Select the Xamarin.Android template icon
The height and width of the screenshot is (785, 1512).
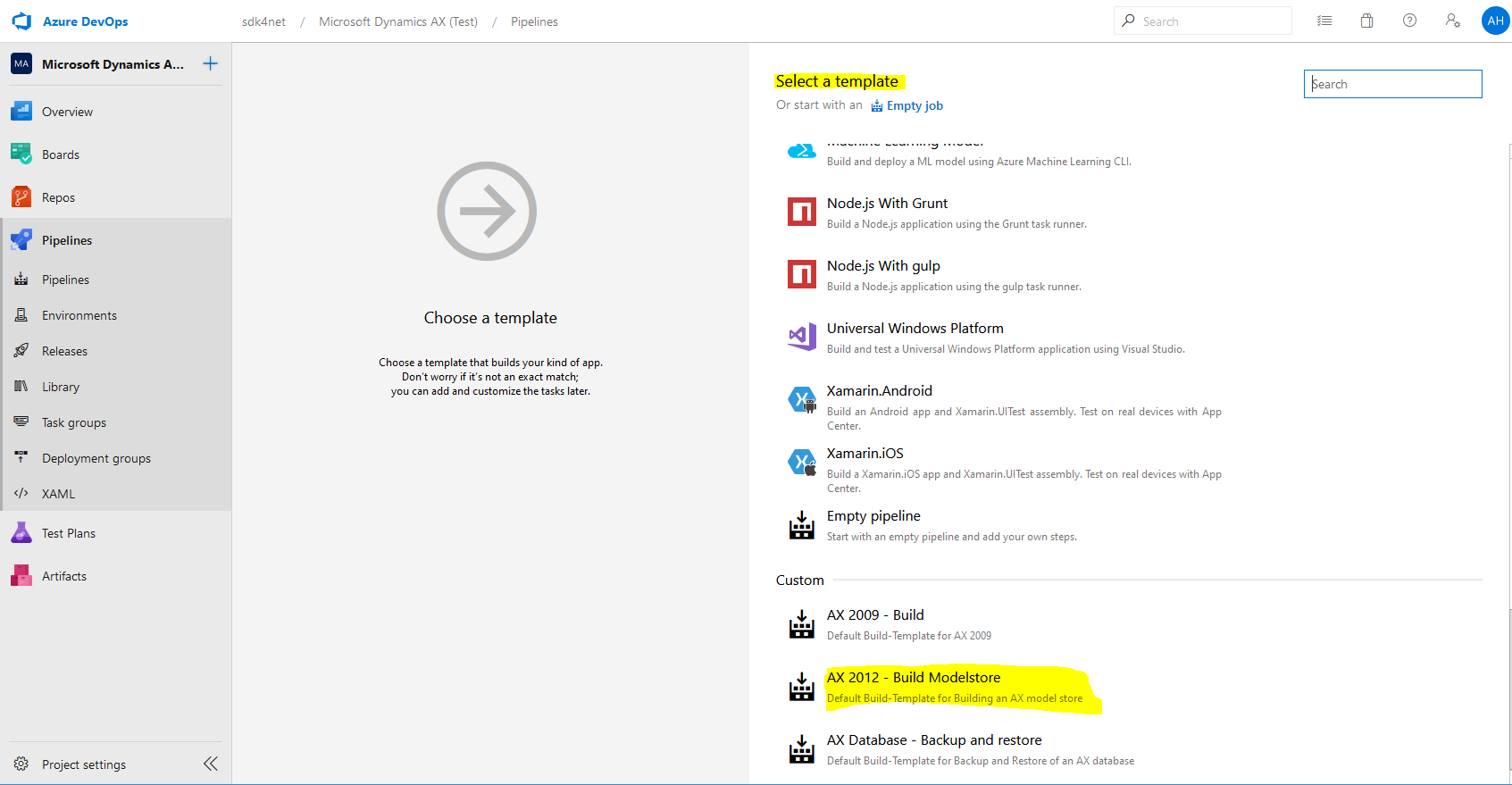pyautogui.click(x=802, y=400)
